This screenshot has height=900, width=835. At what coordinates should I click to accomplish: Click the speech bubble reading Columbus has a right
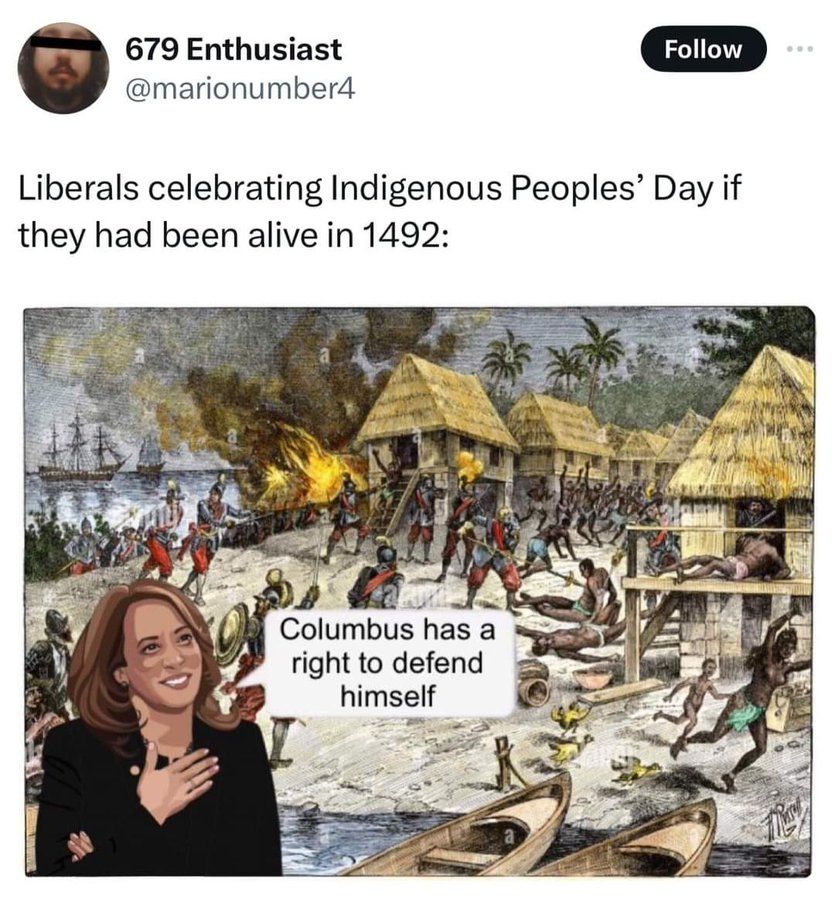[388, 663]
